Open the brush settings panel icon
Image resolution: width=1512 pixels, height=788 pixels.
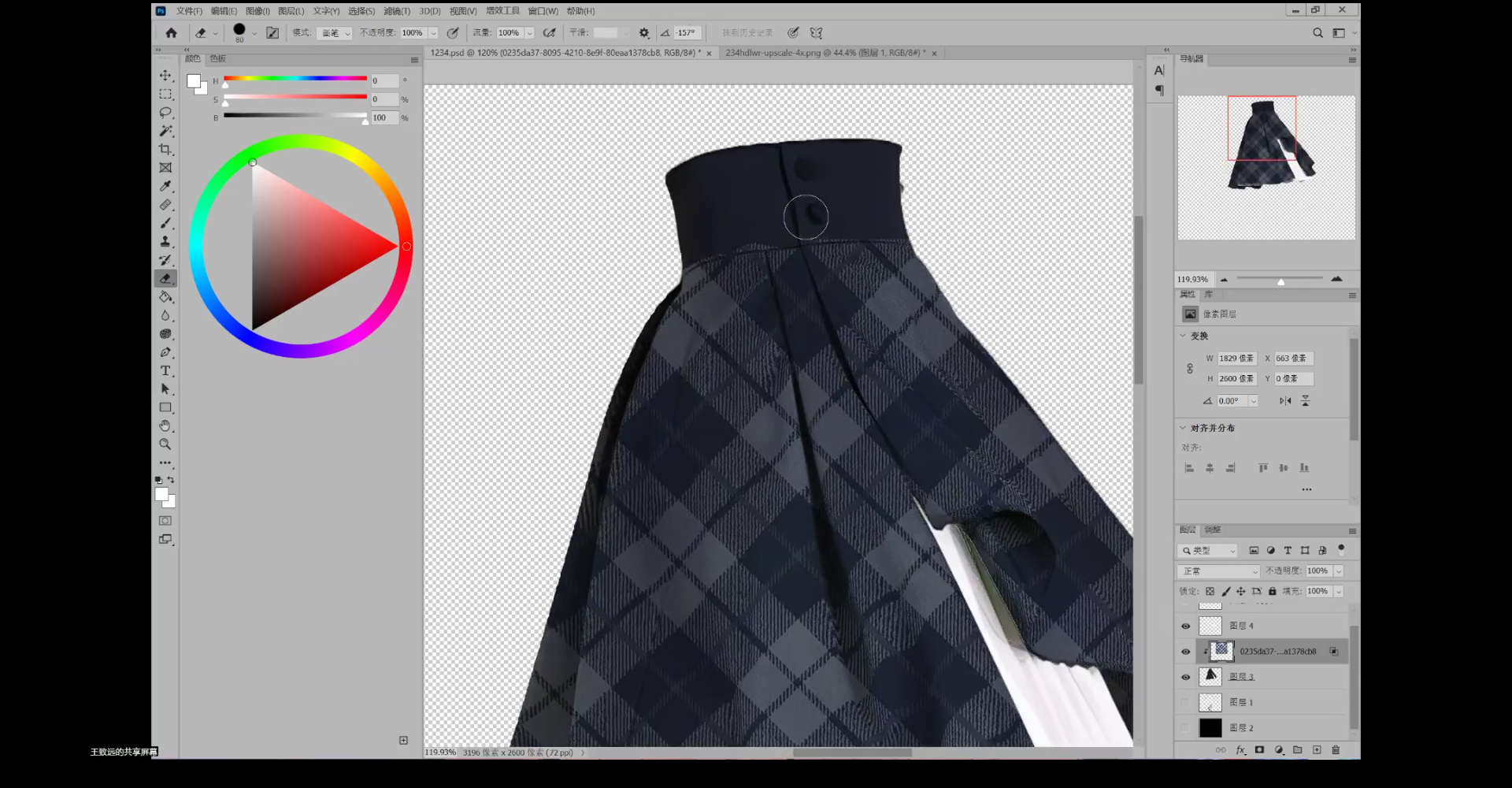coord(272,33)
